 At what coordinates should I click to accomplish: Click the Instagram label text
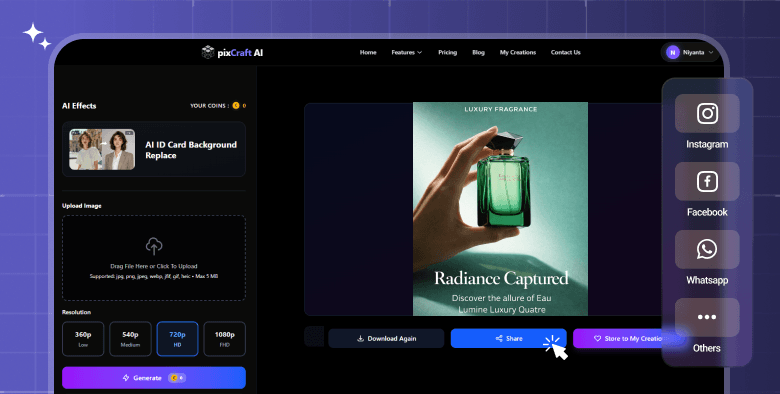tap(707, 144)
